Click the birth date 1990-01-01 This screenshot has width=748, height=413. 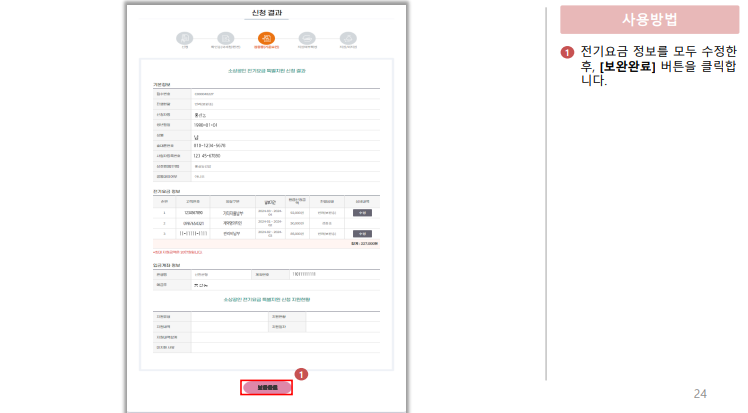point(205,125)
